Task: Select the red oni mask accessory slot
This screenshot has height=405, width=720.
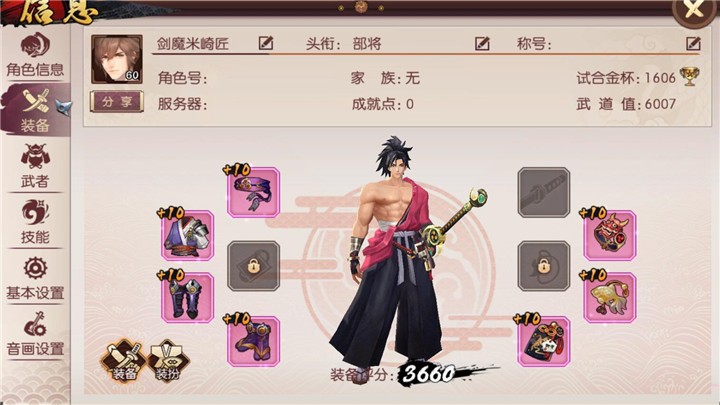Action: coord(610,236)
